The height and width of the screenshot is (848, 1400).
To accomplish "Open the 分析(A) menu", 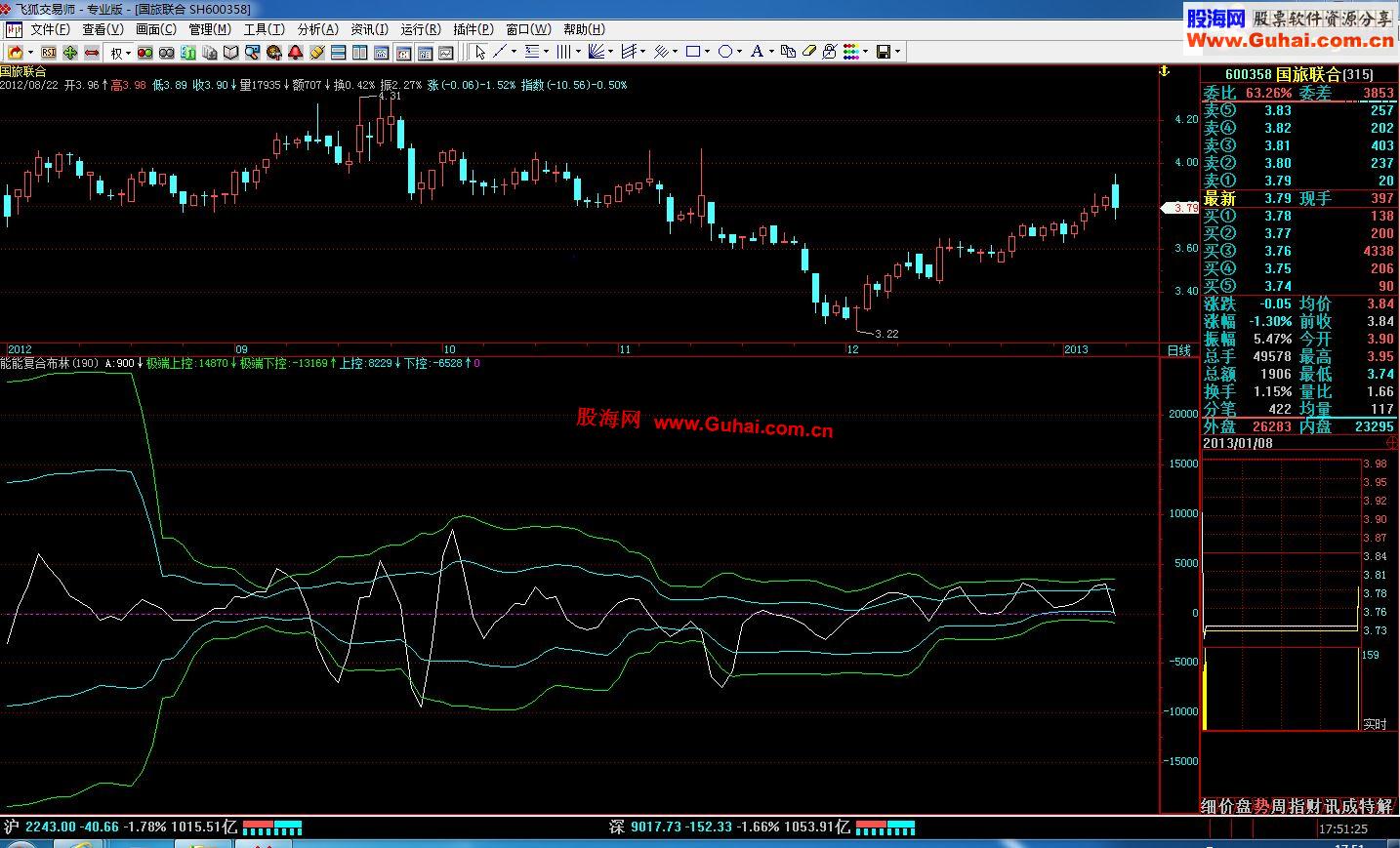I will pyautogui.click(x=317, y=29).
